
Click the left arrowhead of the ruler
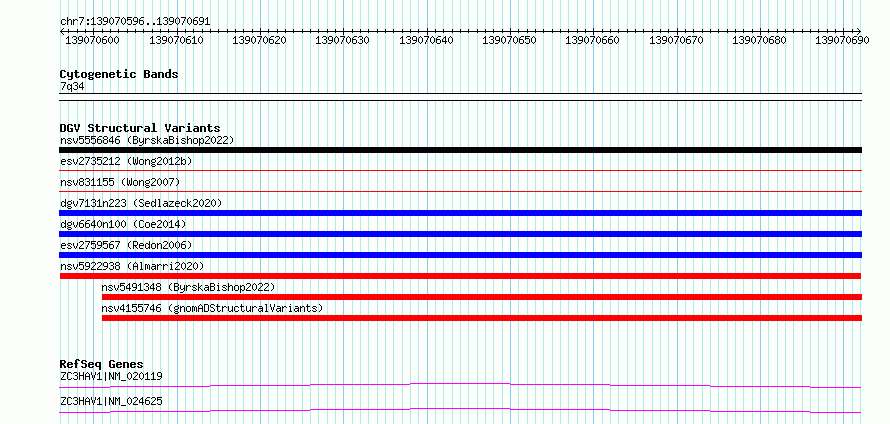(62, 31)
